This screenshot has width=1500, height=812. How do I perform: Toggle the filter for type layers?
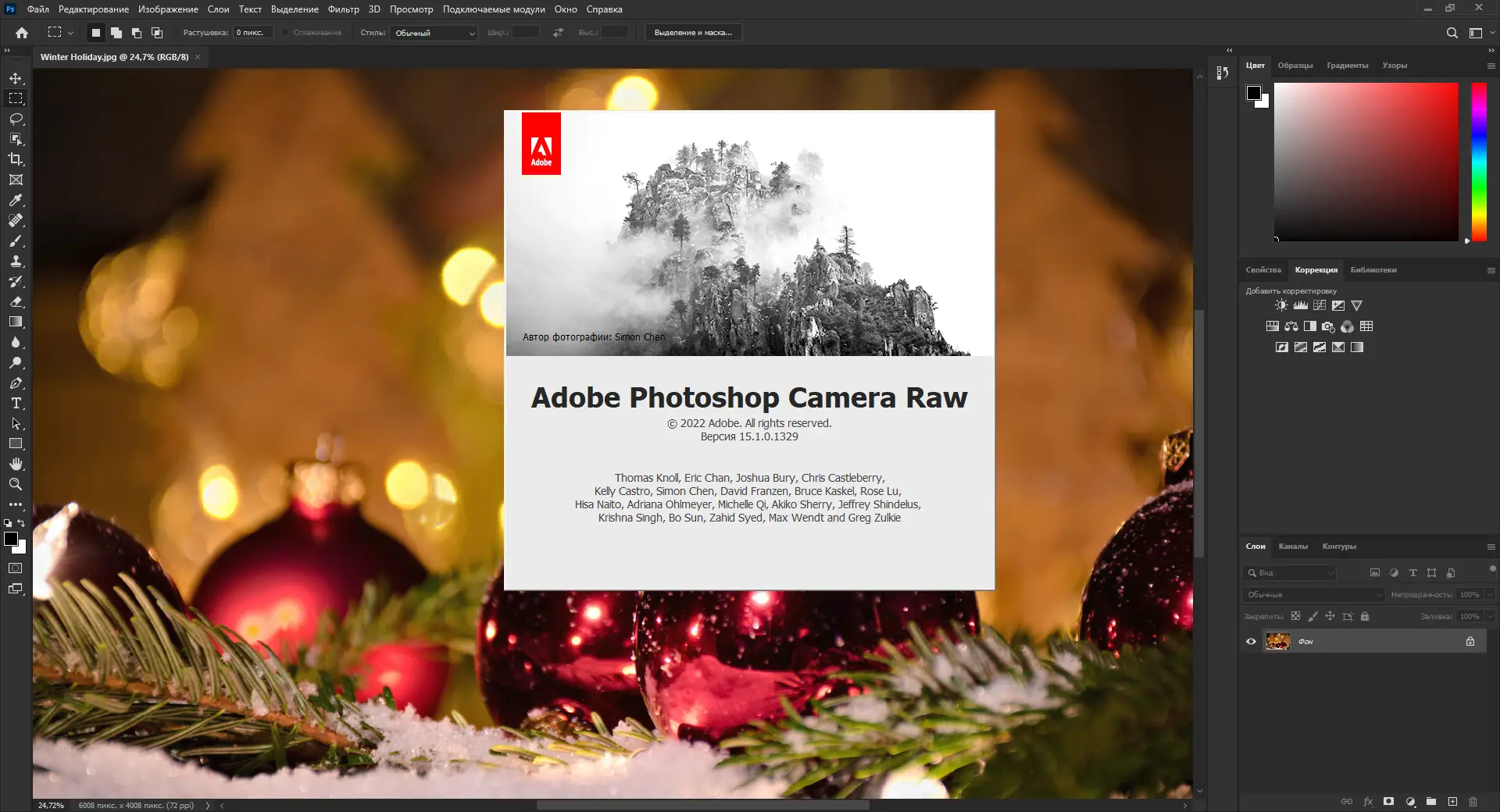tap(1412, 573)
